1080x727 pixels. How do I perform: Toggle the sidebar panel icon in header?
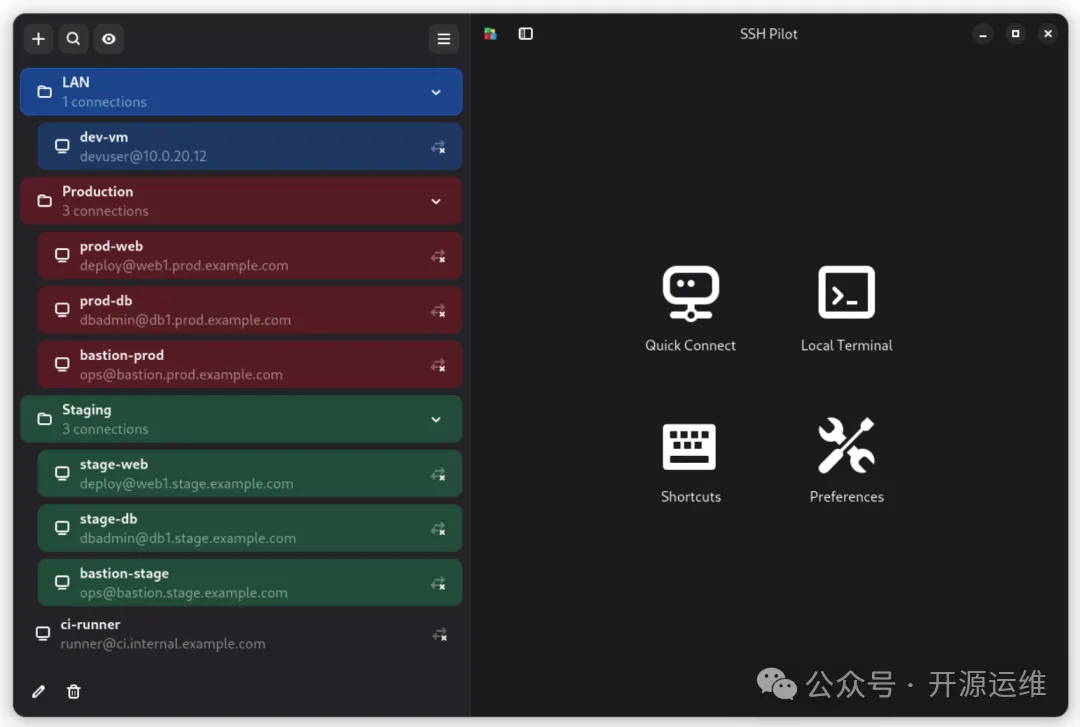[x=526, y=34]
